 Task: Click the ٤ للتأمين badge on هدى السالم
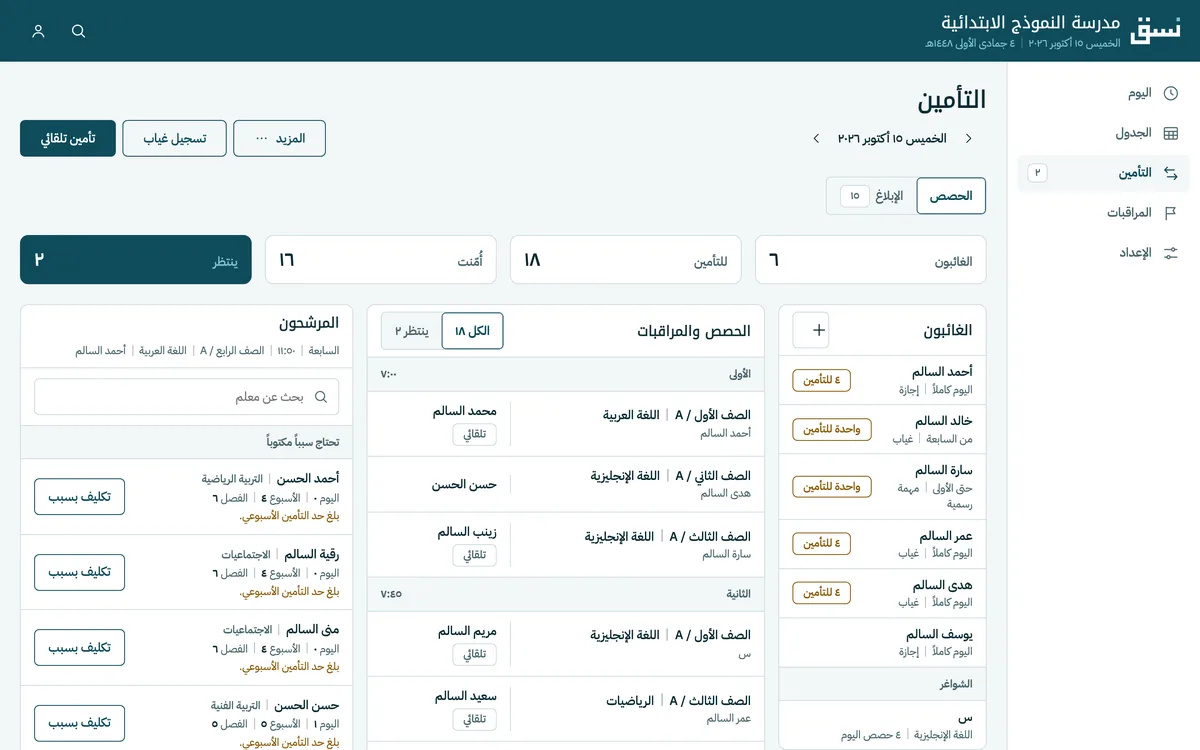(x=822, y=593)
